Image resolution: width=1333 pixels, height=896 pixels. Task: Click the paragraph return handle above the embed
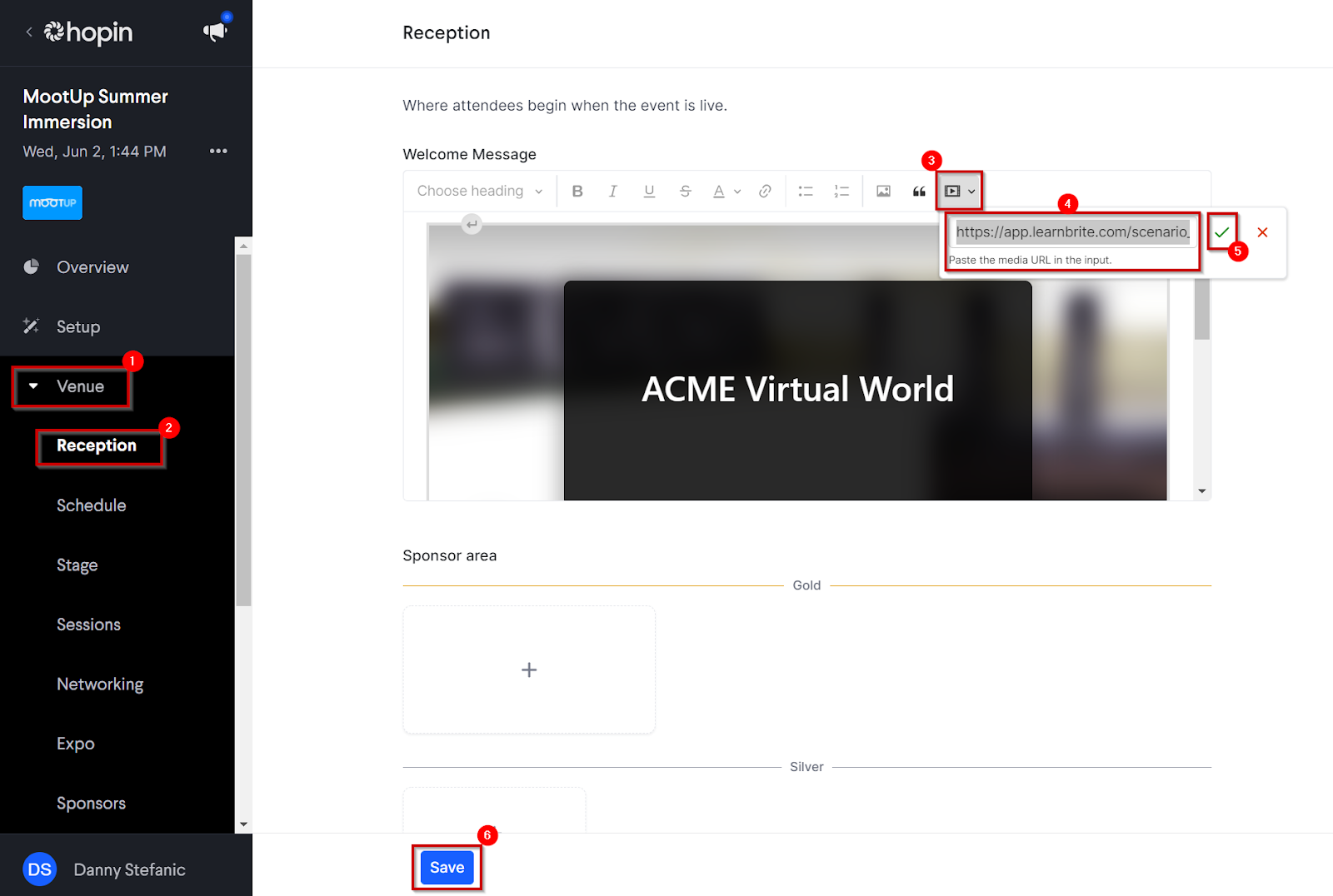472,224
